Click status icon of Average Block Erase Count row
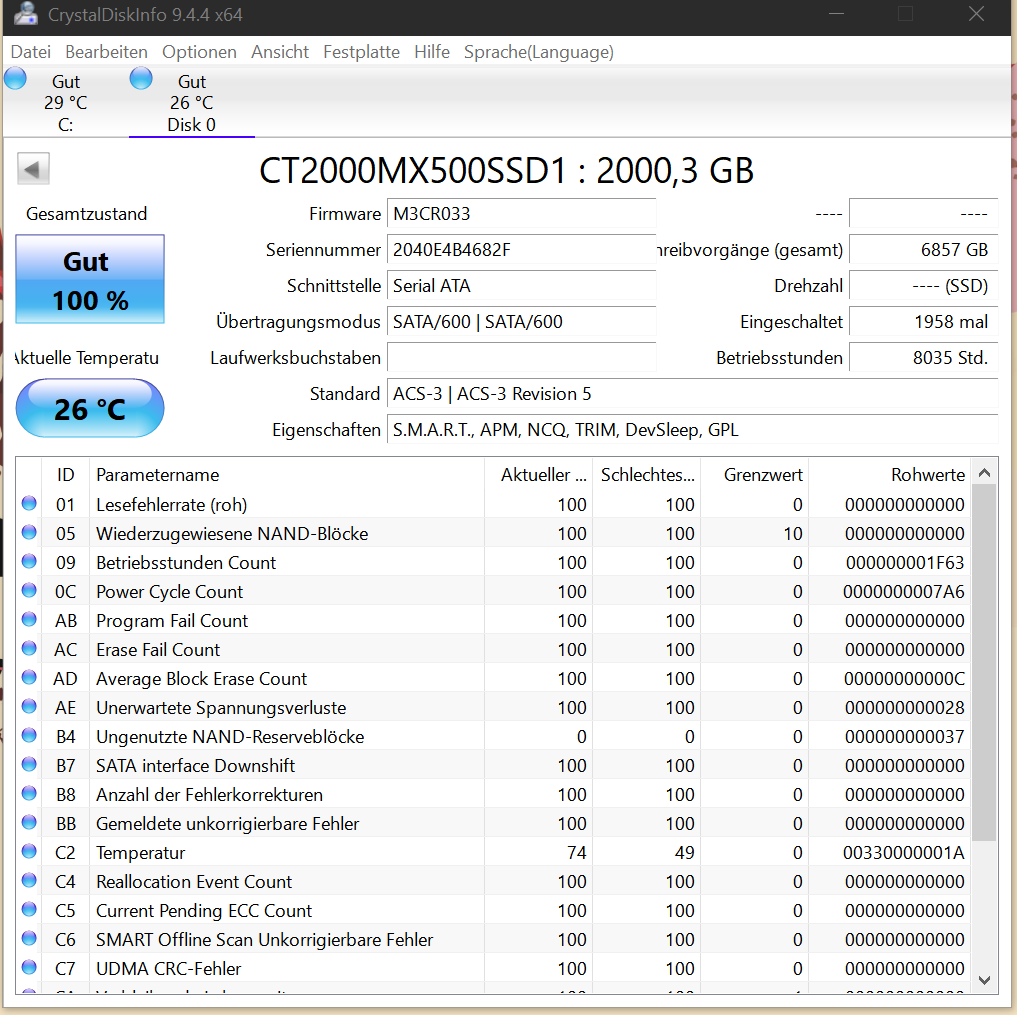 click(x=29, y=677)
